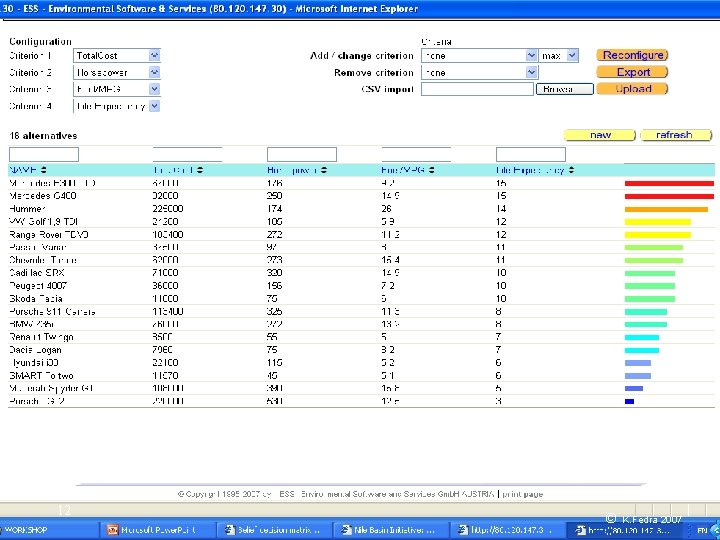Image resolution: width=720 pixels, height=540 pixels.
Task: Click the new button
Action: pyautogui.click(x=600, y=135)
